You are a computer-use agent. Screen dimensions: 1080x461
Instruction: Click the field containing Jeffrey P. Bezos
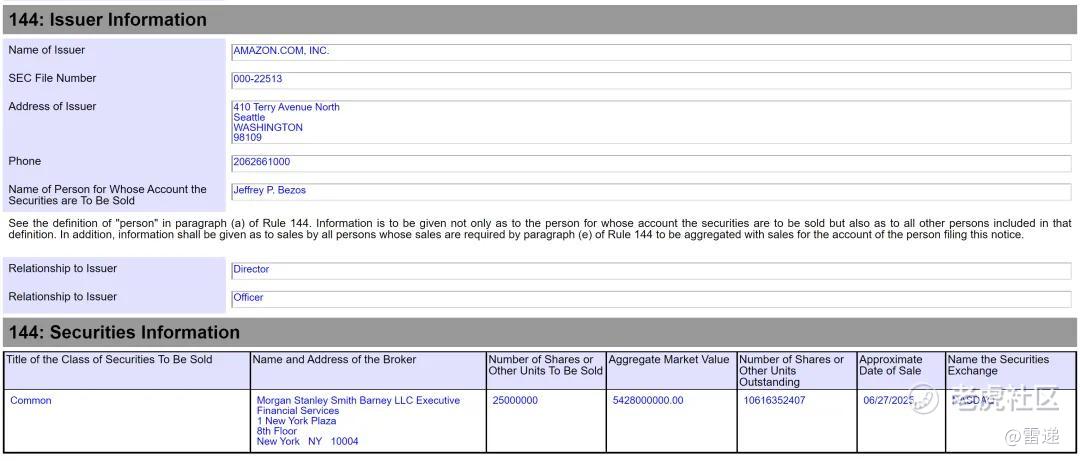pos(651,192)
